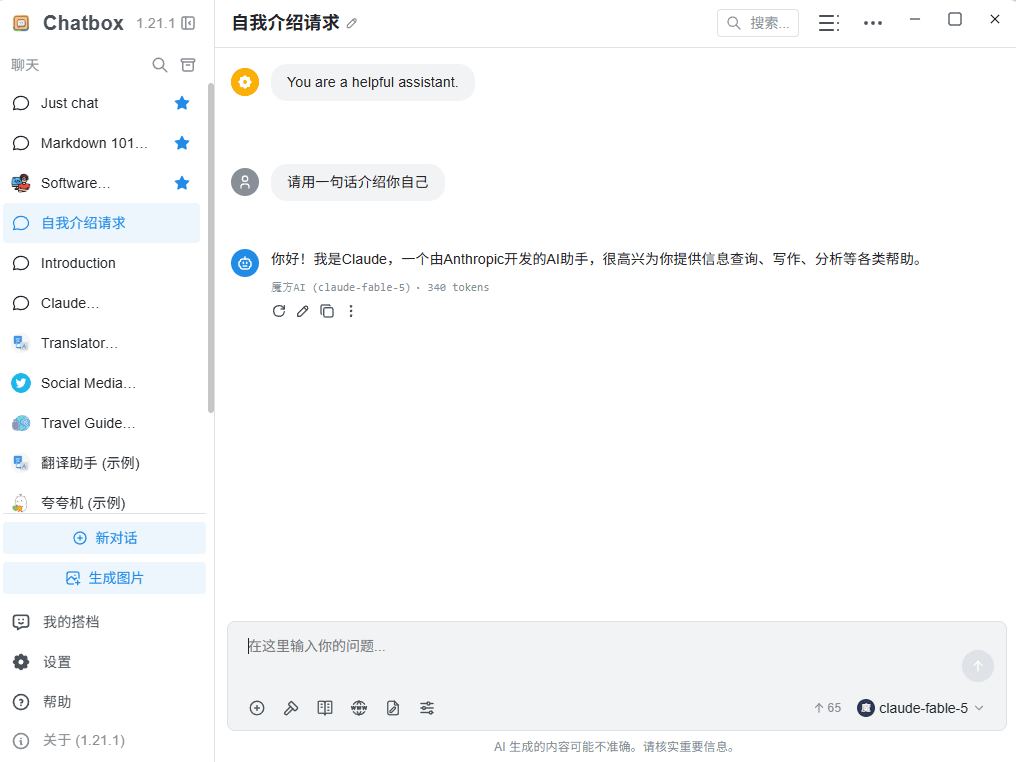Click the broom clear-context icon
The image size is (1016, 762).
click(291, 708)
